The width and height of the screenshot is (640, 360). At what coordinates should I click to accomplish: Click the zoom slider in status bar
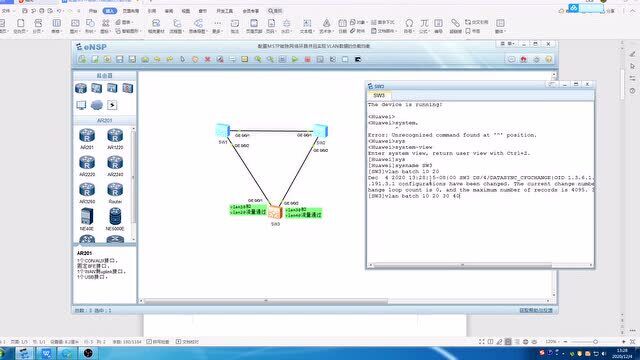(x=594, y=341)
